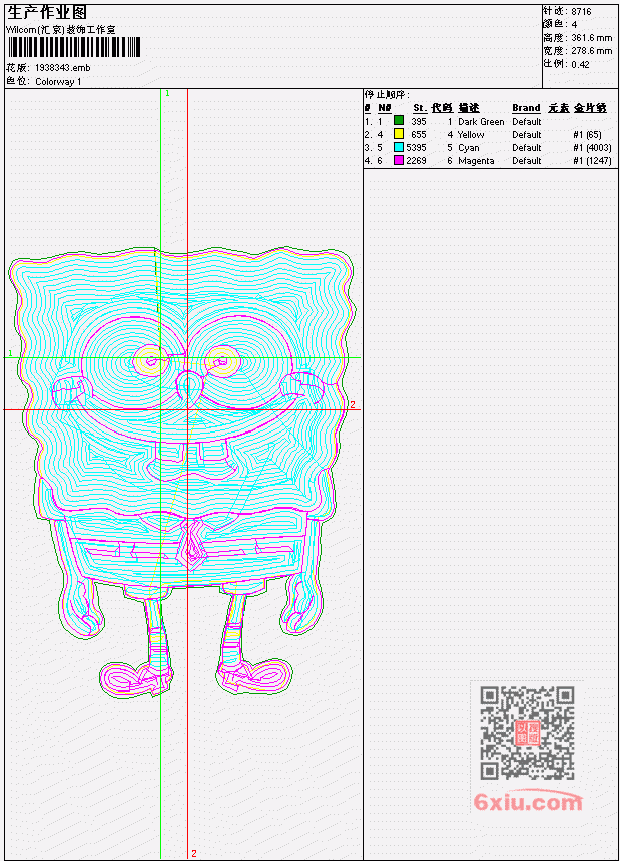Click the stitch count value 8716
The height and width of the screenshot is (861, 620).
point(581,12)
